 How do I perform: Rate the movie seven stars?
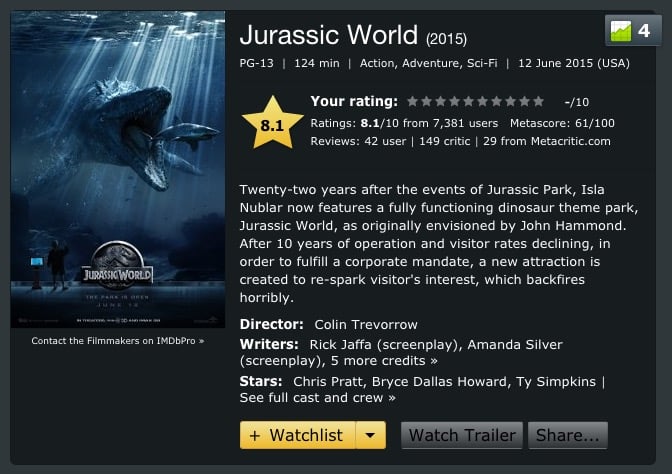(496, 102)
